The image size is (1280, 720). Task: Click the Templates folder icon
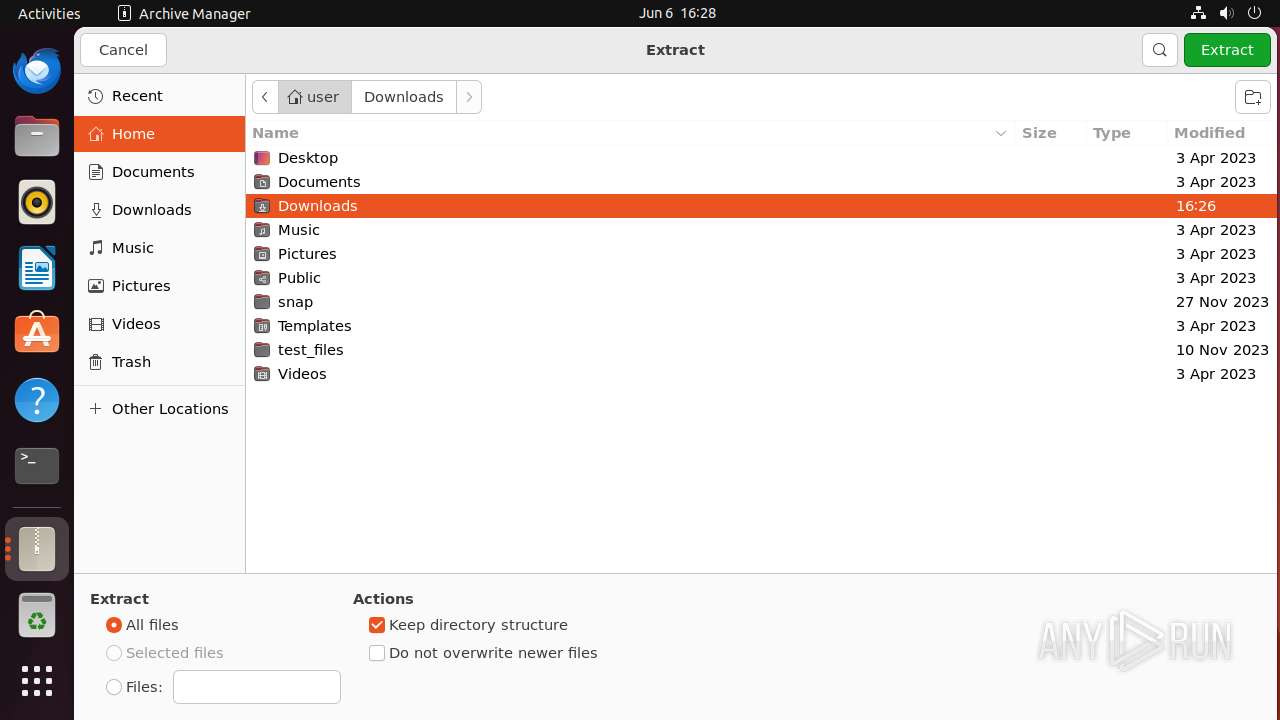[x=262, y=326]
